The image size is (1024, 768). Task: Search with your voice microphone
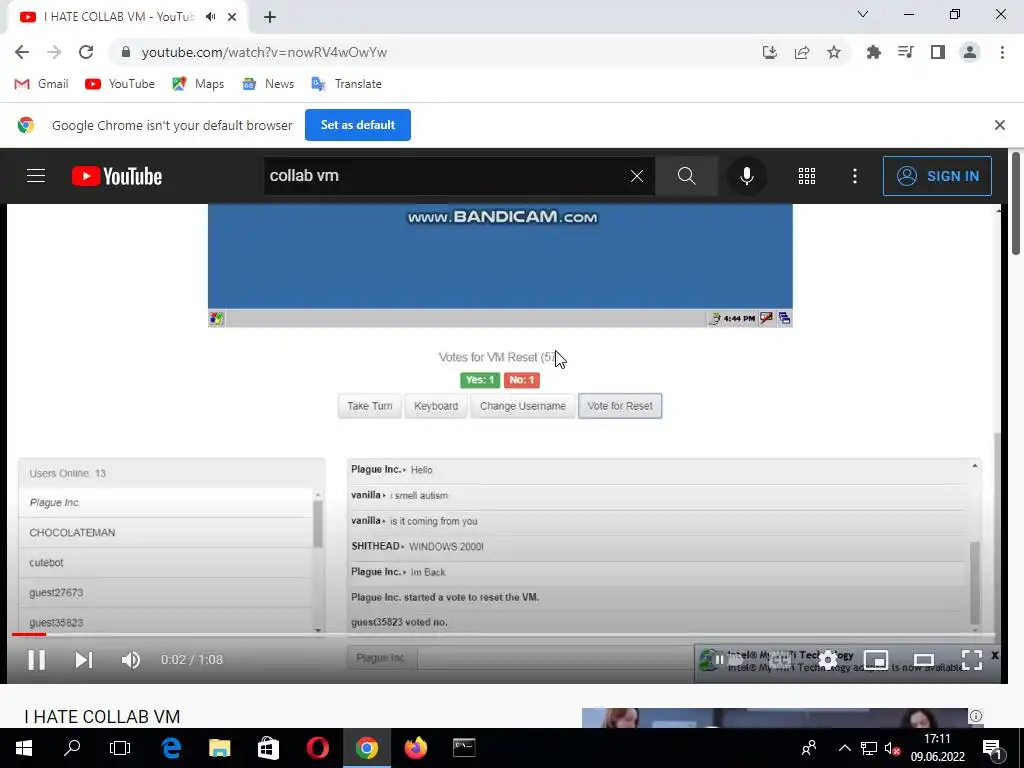[x=746, y=176]
